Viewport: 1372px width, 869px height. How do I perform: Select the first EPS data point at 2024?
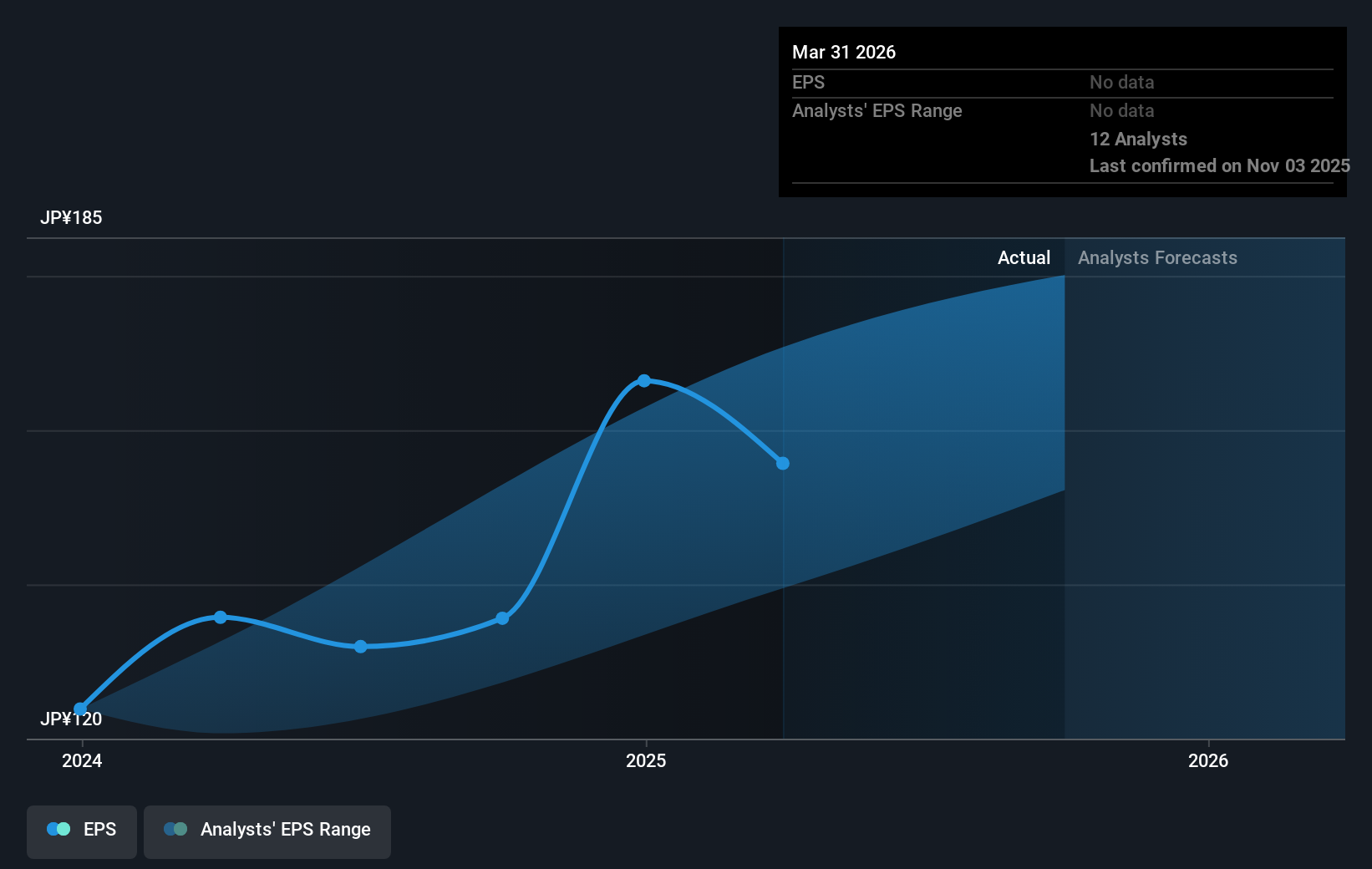coord(80,709)
